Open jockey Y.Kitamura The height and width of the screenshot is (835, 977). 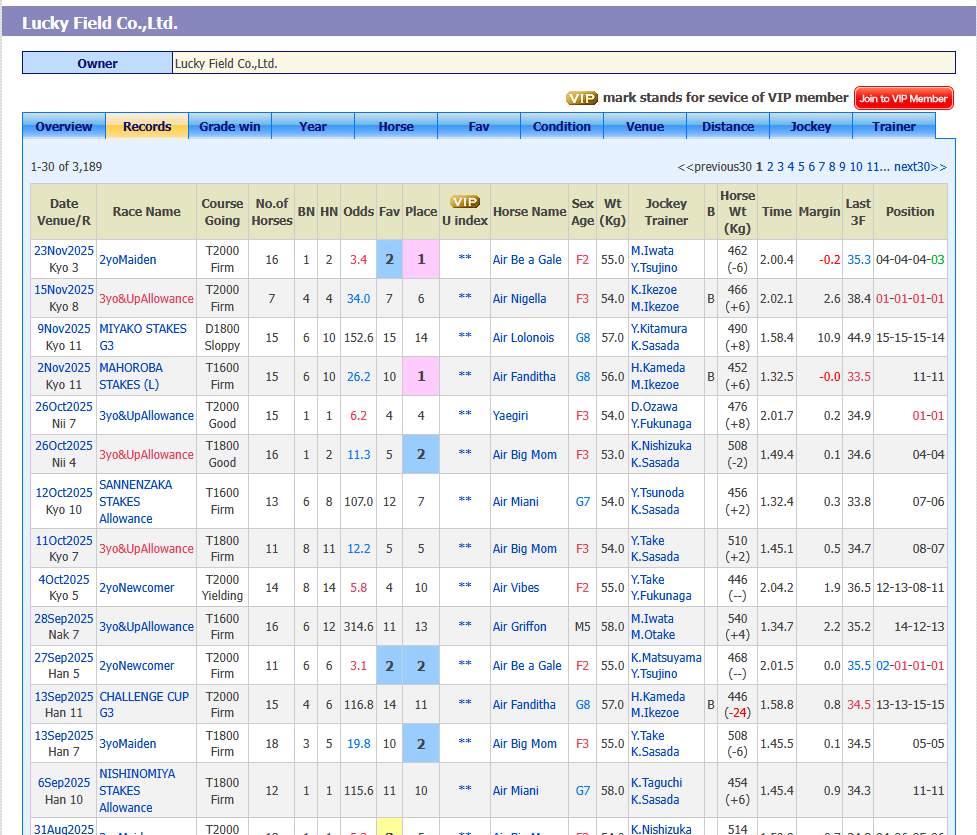click(x=659, y=329)
